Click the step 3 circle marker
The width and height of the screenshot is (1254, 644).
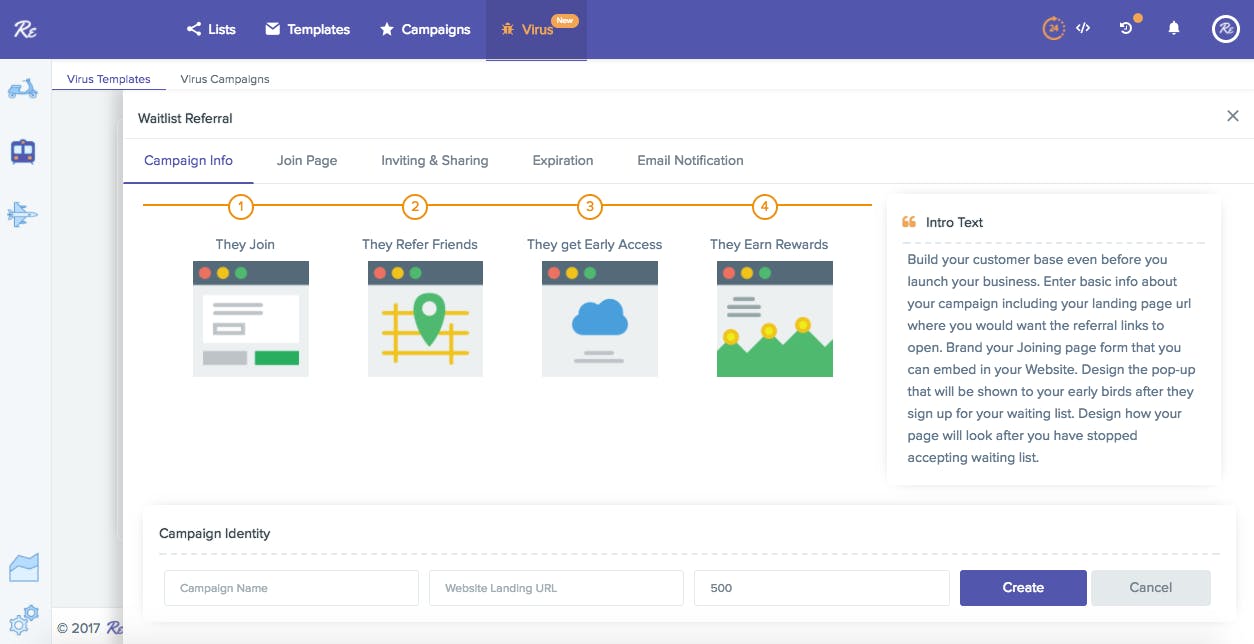(590, 208)
